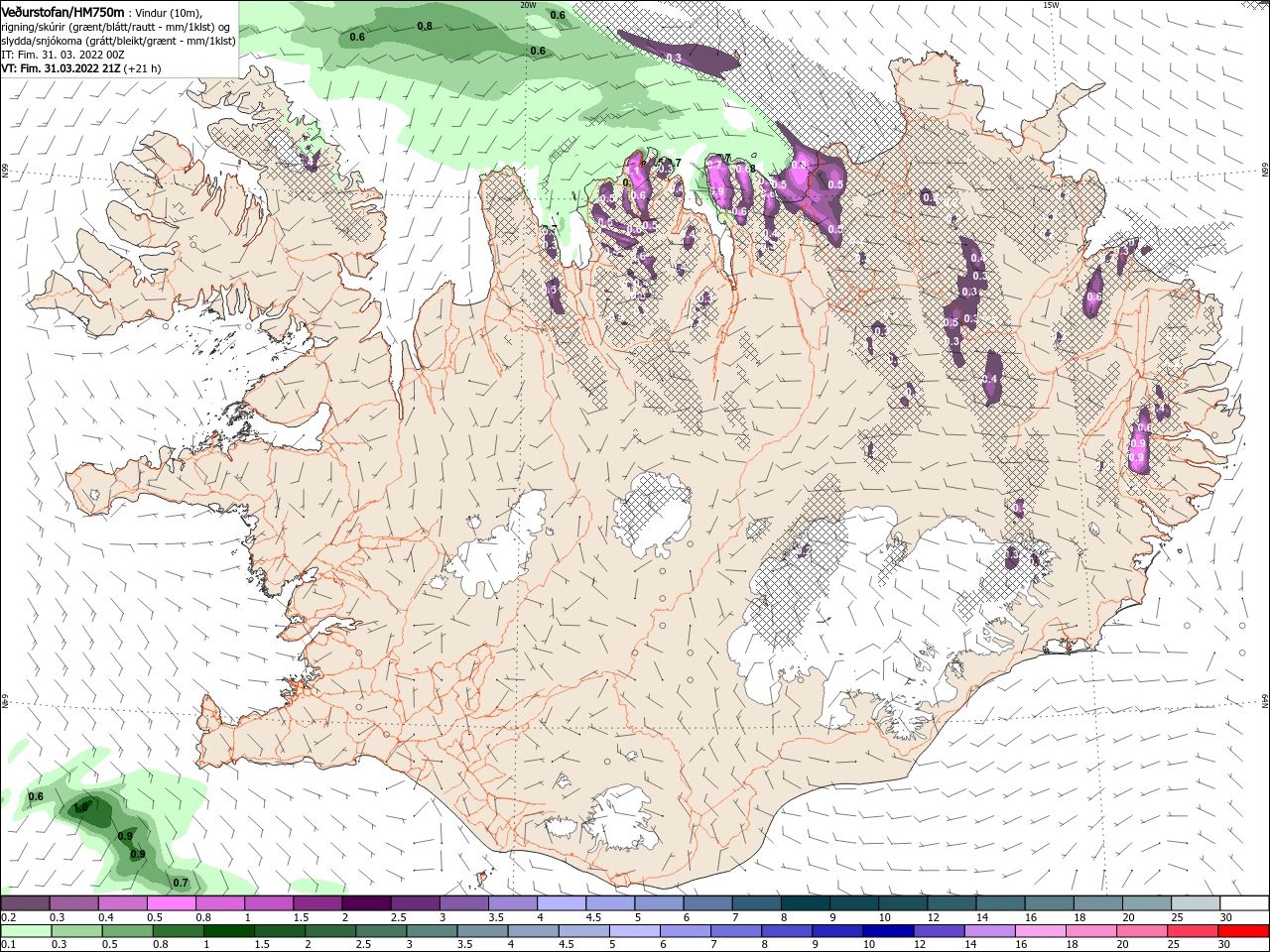Pick the dark purple 2 snow scale swatch

pyautogui.click(x=366, y=903)
